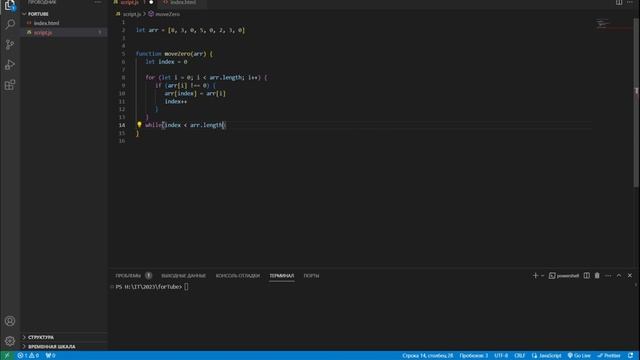Viewport: 640px width, 360px height.
Task: Click the for loop on line 8
Action: pyautogui.click(x=206, y=78)
